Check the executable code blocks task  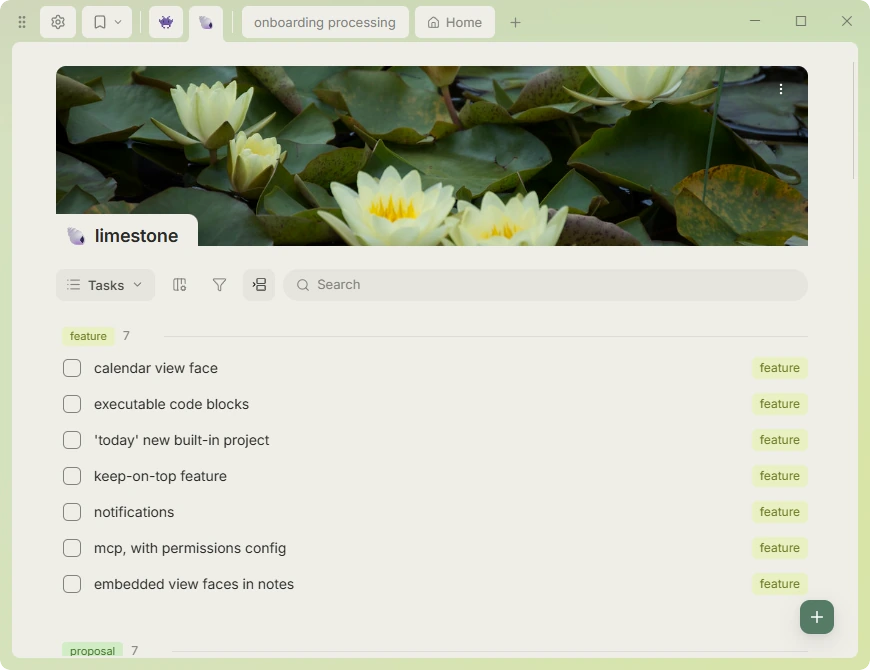pos(72,404)
